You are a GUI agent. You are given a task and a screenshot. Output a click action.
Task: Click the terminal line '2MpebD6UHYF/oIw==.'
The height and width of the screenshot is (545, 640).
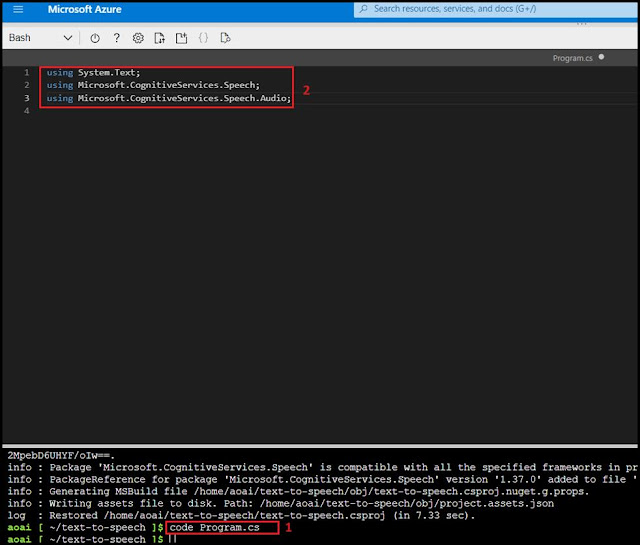click(61, 455)
